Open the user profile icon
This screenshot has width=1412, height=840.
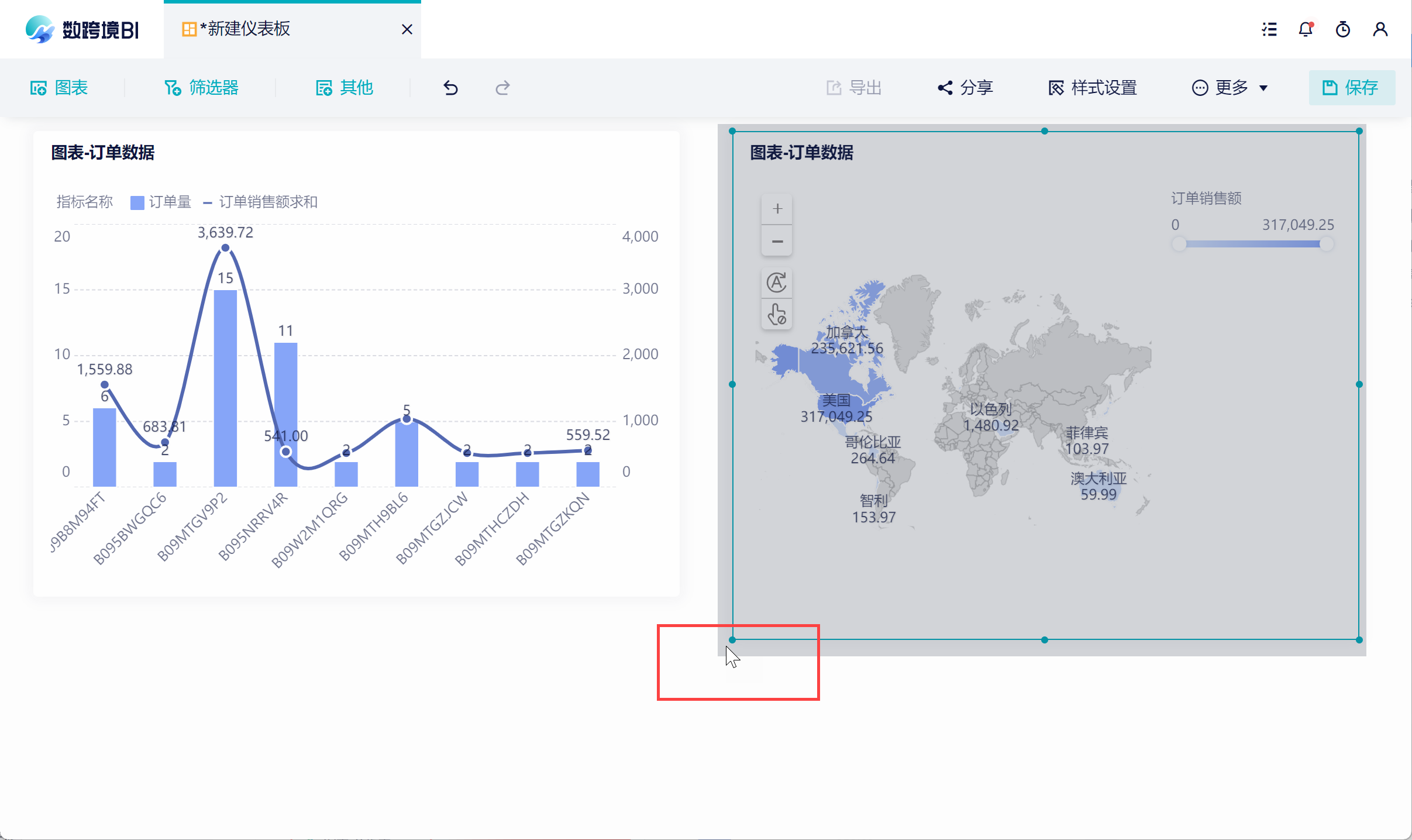tap(1380, 29)
